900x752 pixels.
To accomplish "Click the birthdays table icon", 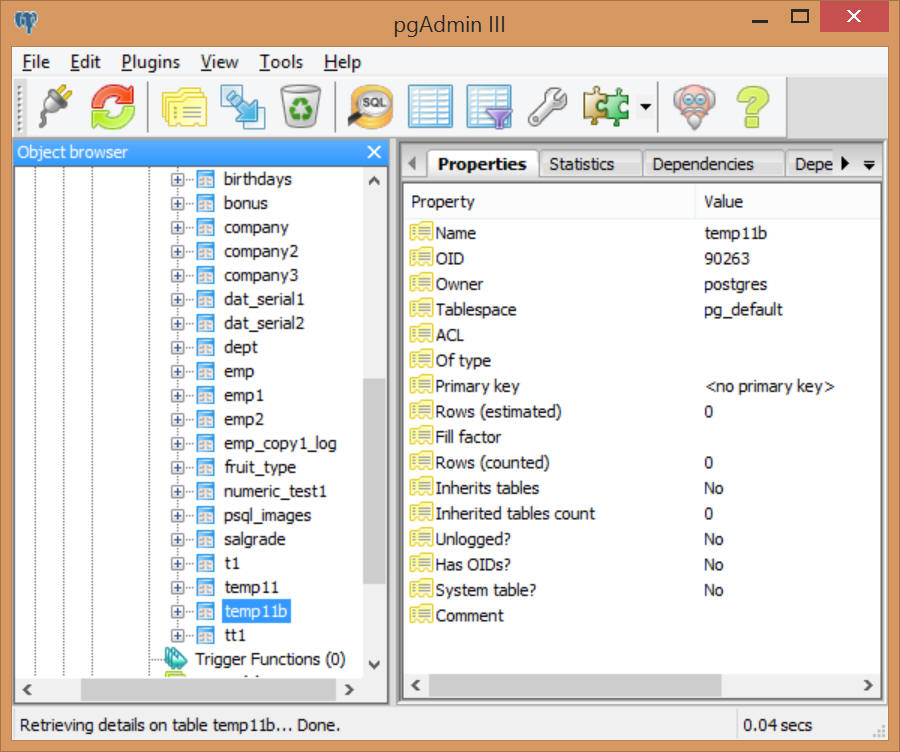I will tap(205, 179).
